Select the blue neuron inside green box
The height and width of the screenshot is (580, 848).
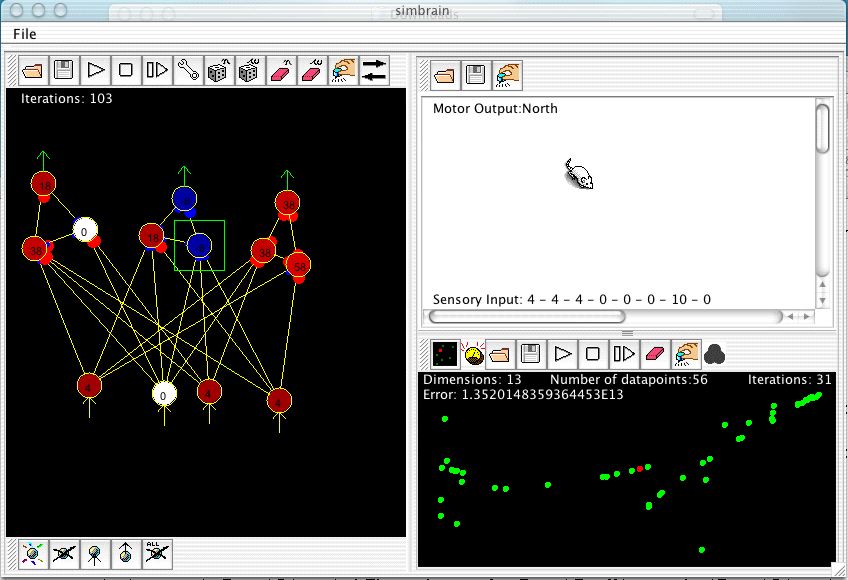point(200,245)
